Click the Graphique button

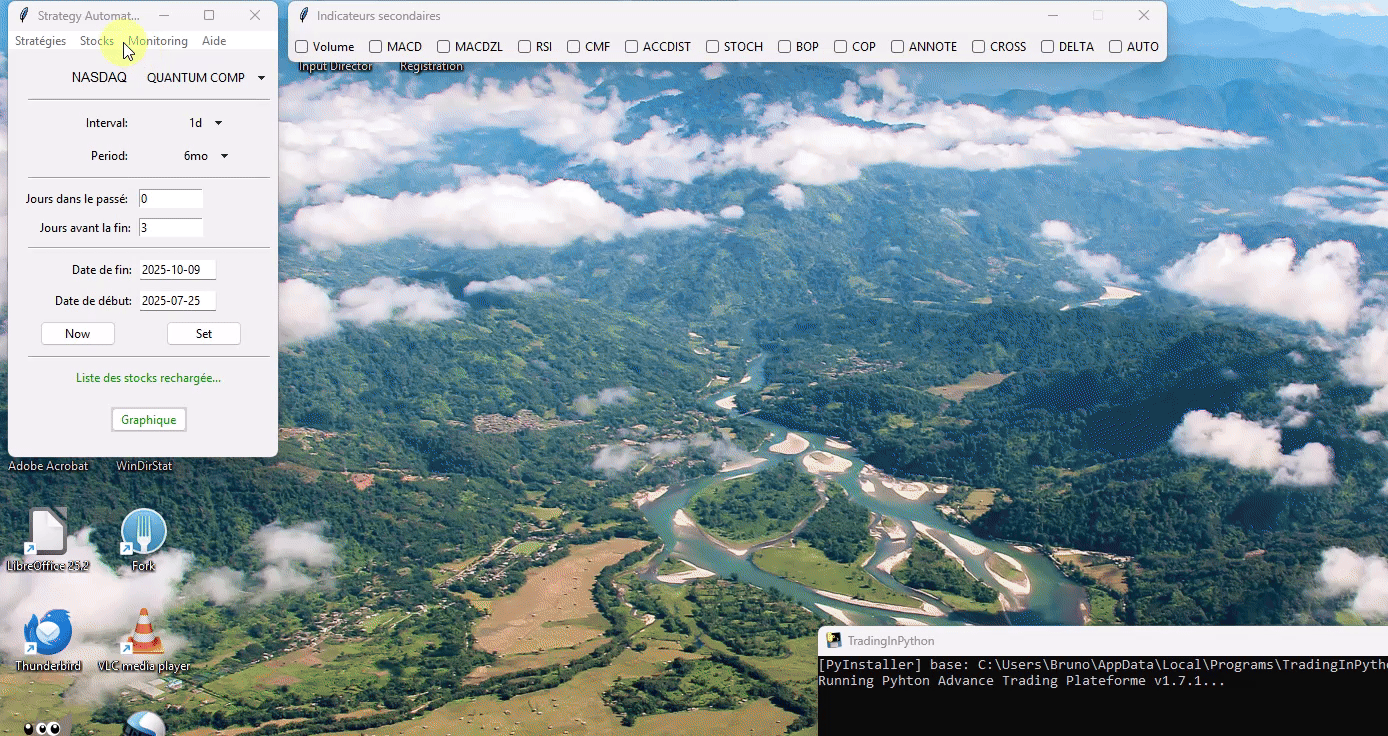148,420
